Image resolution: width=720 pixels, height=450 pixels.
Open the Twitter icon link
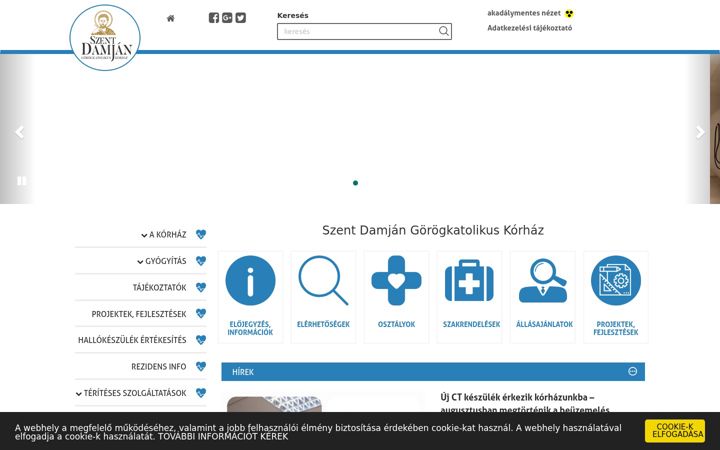tap(241, 18)
